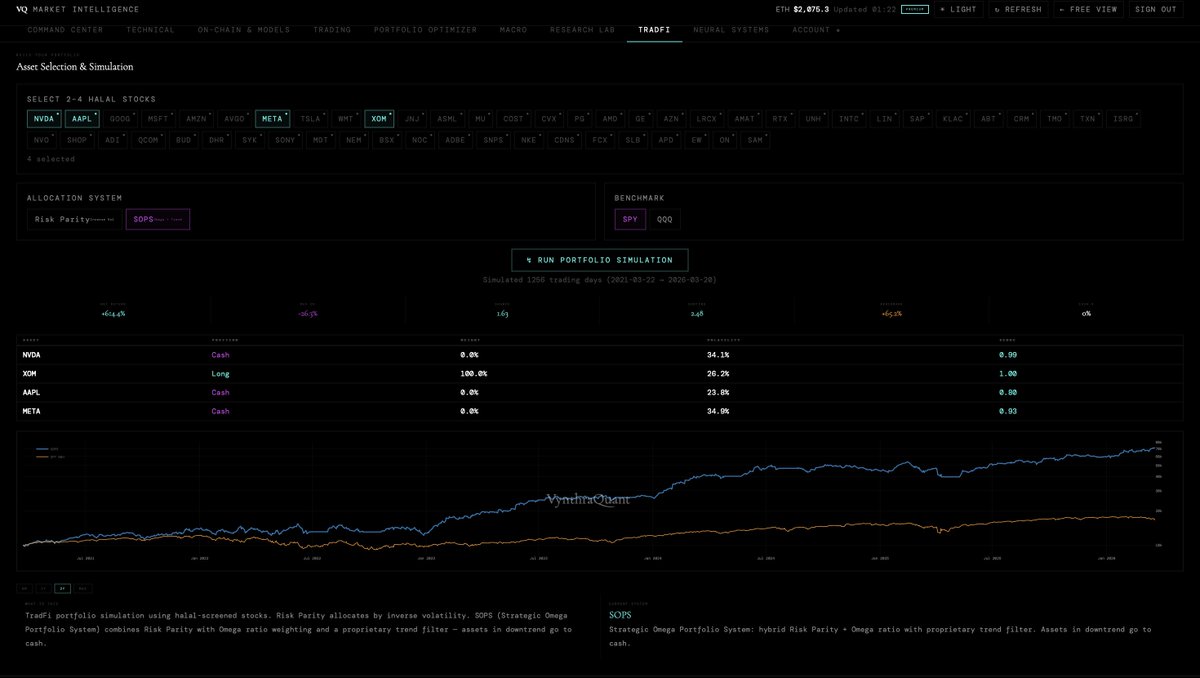Open the Portfolio Optimizer tab

(425, 30)
